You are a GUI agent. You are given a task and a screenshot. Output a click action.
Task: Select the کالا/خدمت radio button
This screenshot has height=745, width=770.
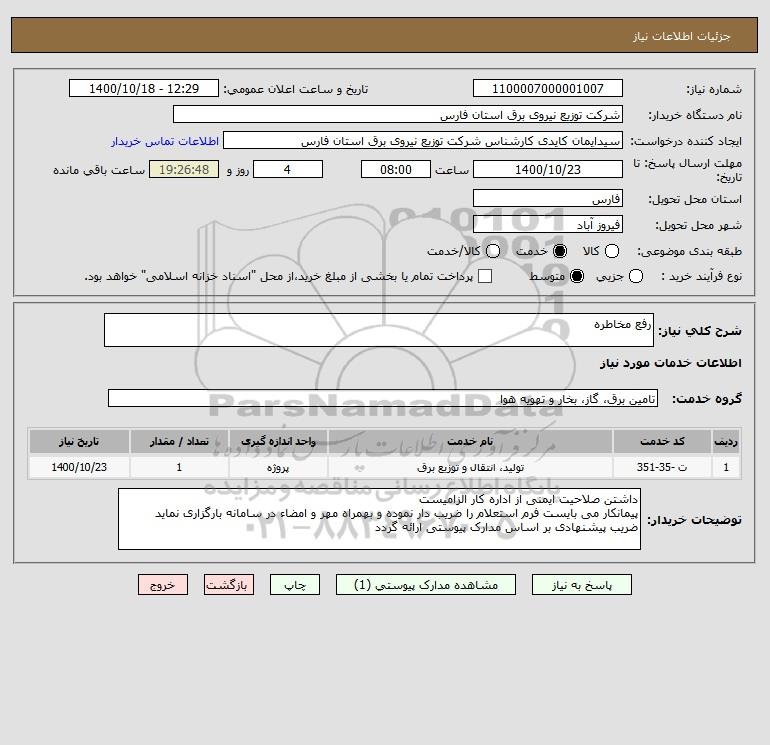click(493, 251)
